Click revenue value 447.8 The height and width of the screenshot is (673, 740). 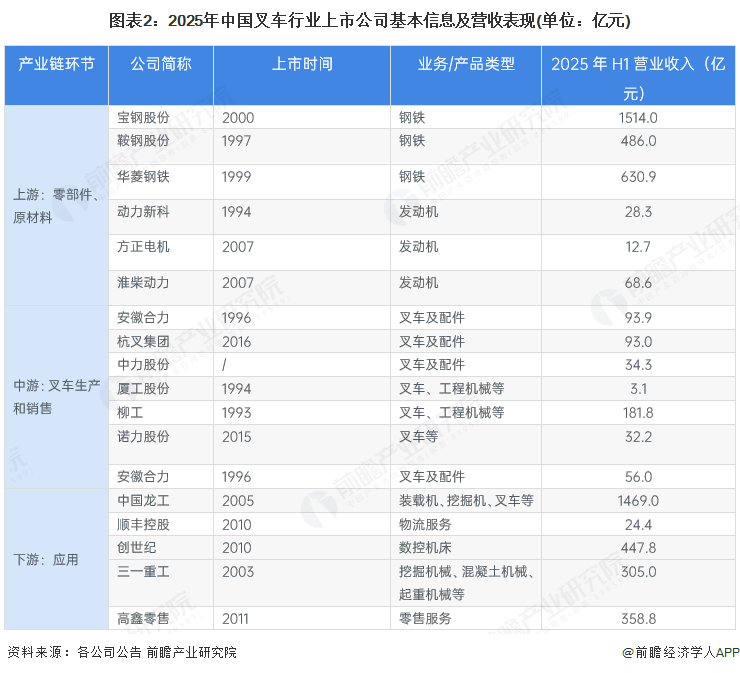coord(638,548)
